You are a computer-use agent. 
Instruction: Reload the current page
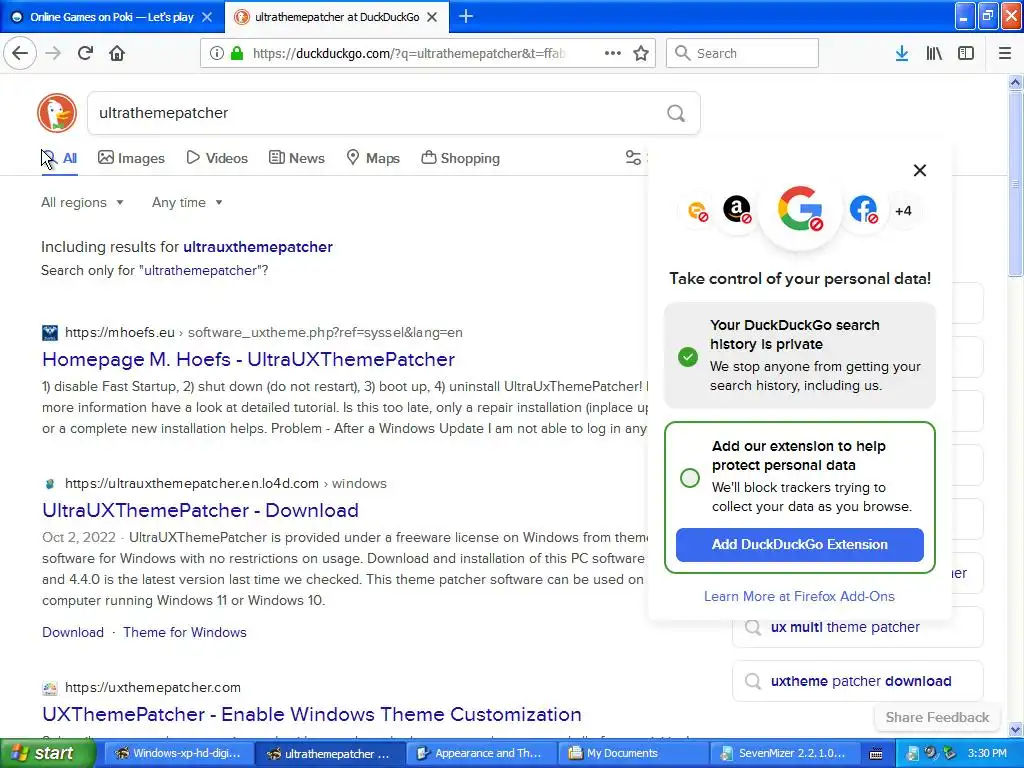pyautogui.click(x=85, y=53)
